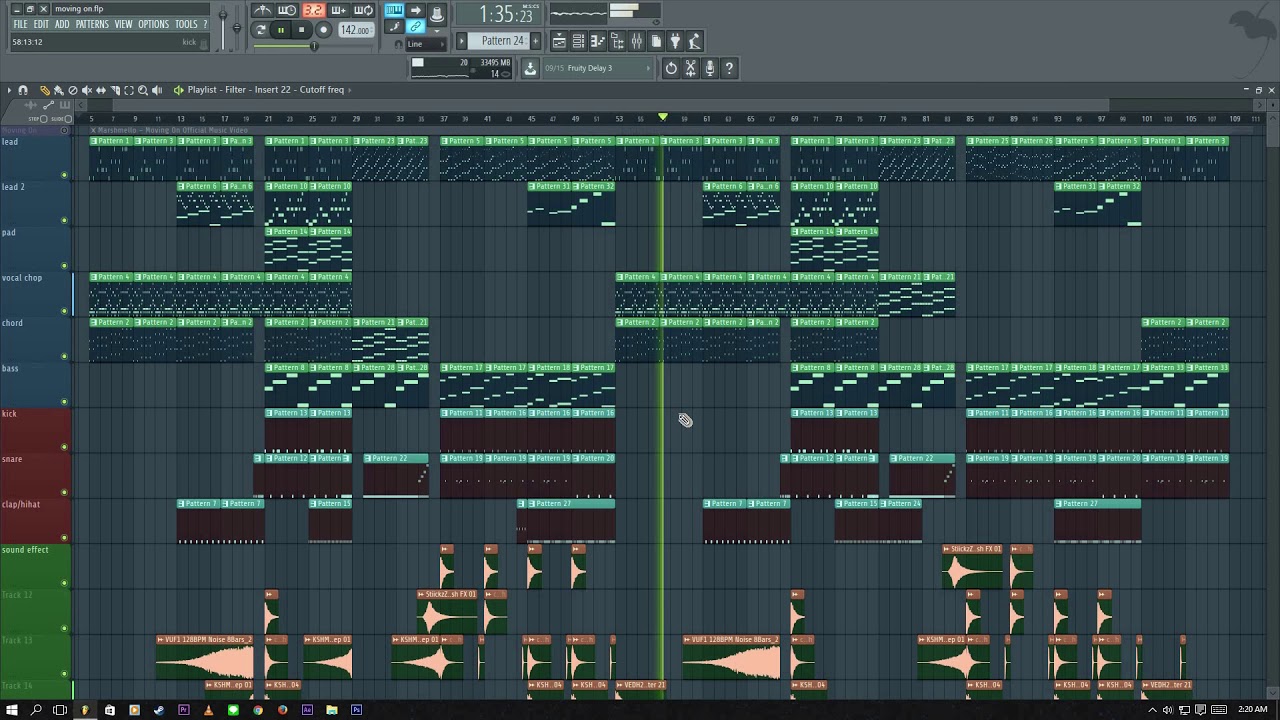This screenshot has height=720, width=1280.
Task: Click the help question mark icon
Action: coord(729,68)
